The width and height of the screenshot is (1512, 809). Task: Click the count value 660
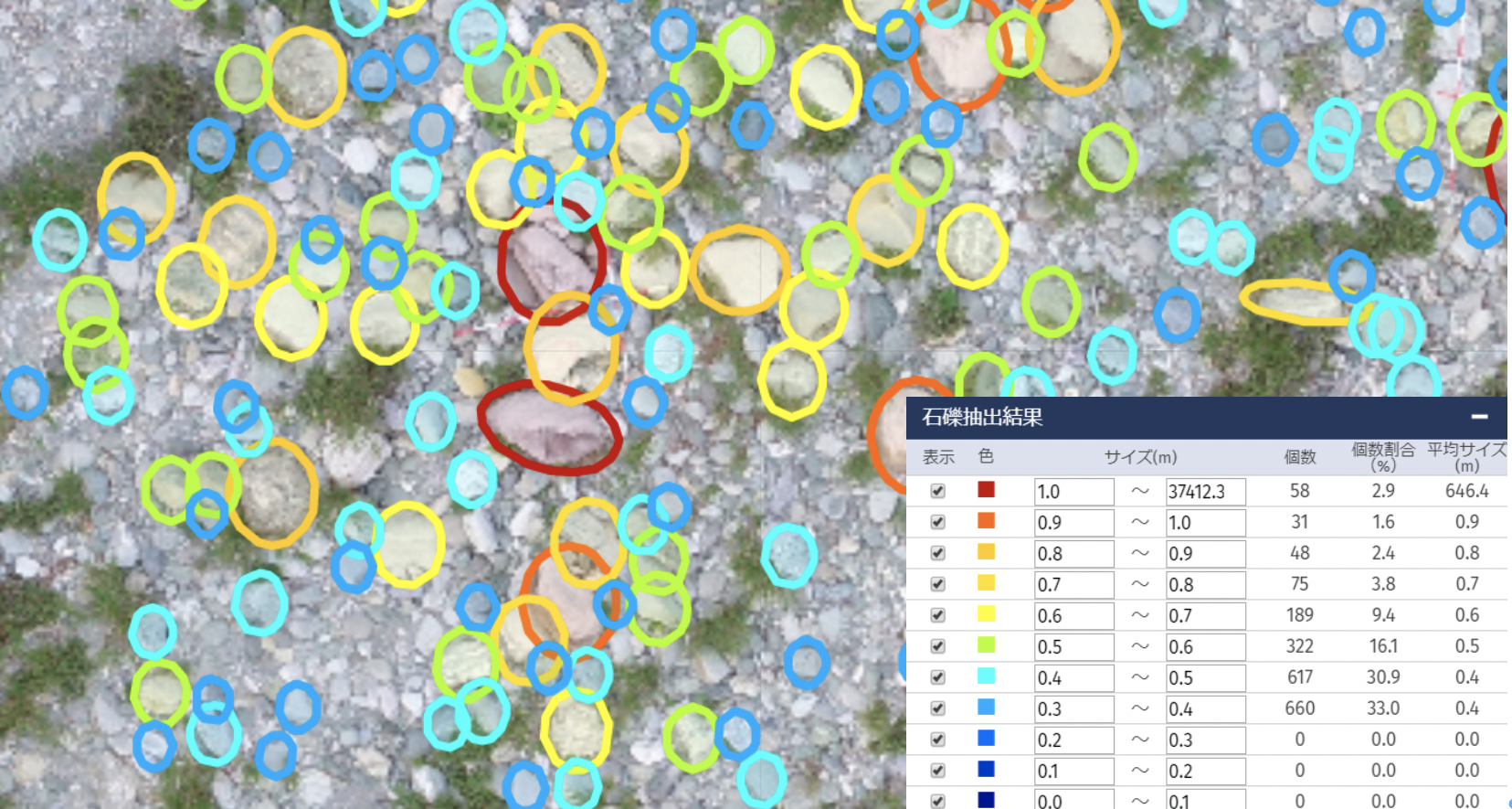pyautogui.click(x=1300, y=708)
